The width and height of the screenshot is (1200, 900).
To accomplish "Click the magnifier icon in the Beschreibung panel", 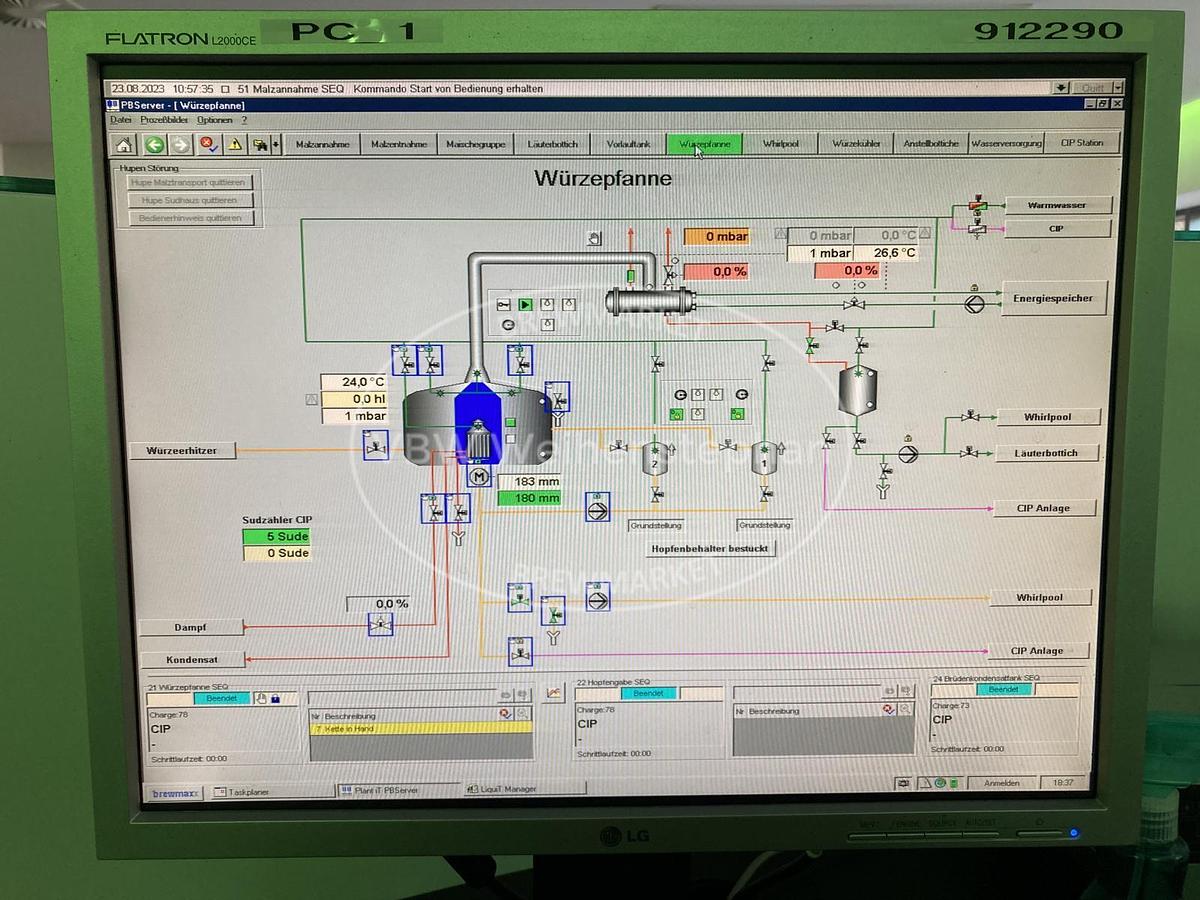I will (x=522, y=713).
